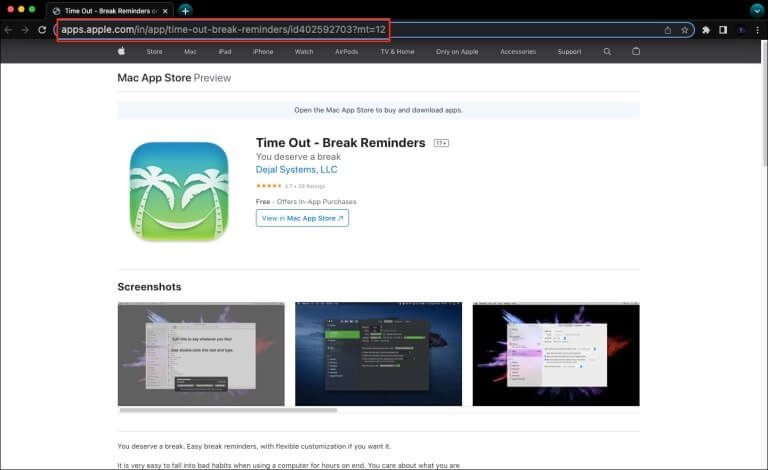This screenshot has height=470, width=768.
Task: Click the page vertical scrollbar
Action: tap(764, 104)
